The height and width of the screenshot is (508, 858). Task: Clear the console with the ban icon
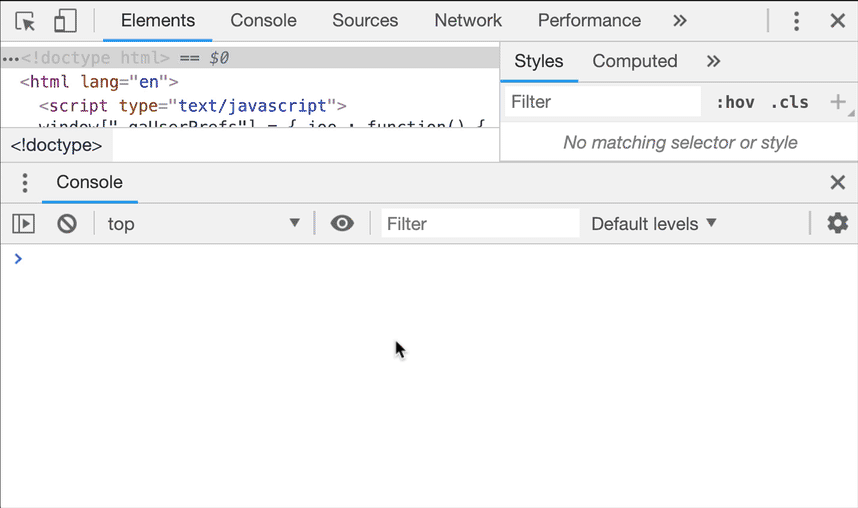point(67,224)
